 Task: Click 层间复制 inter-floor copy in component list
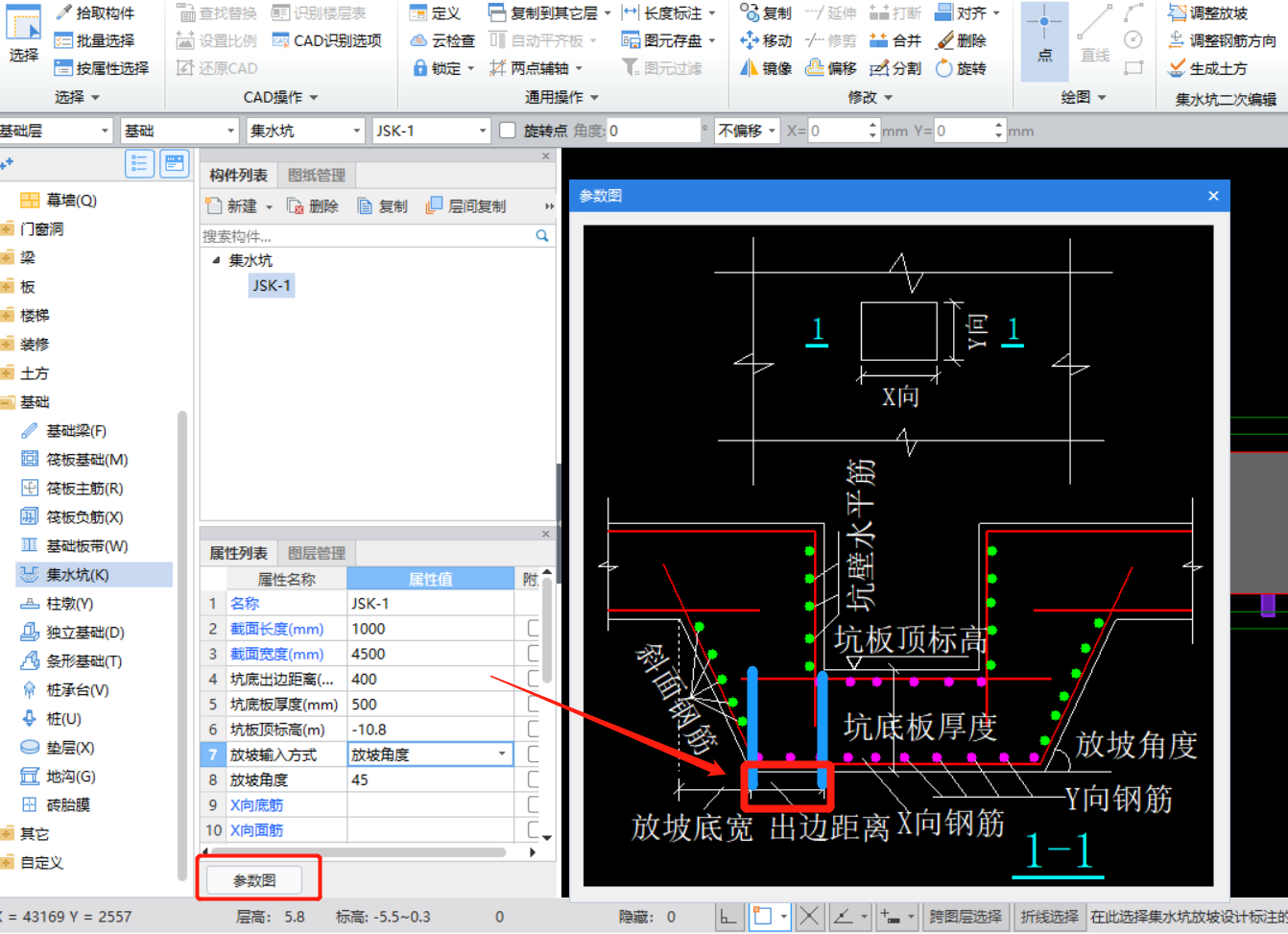(x=466, y=206)
